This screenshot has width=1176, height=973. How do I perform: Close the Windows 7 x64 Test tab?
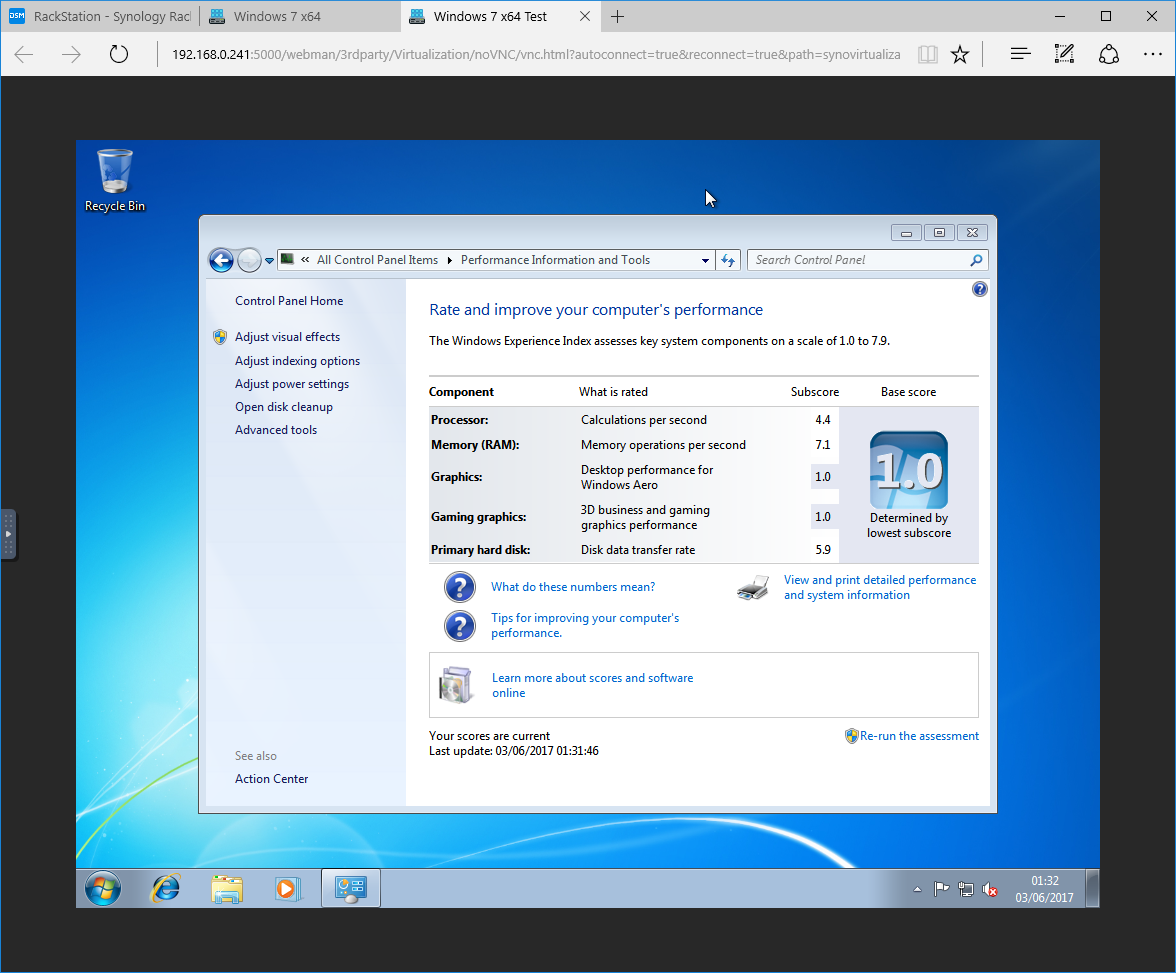click(585, 17)
